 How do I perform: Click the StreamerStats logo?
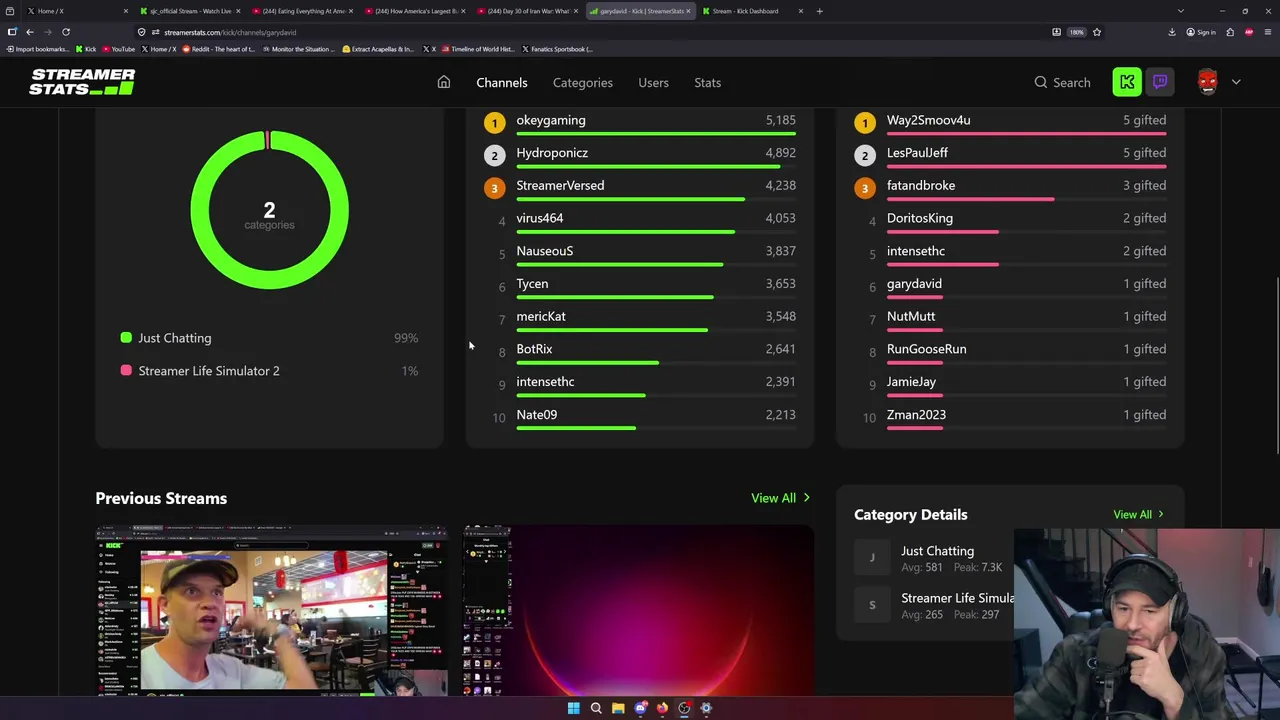click(x=82, y=82)
